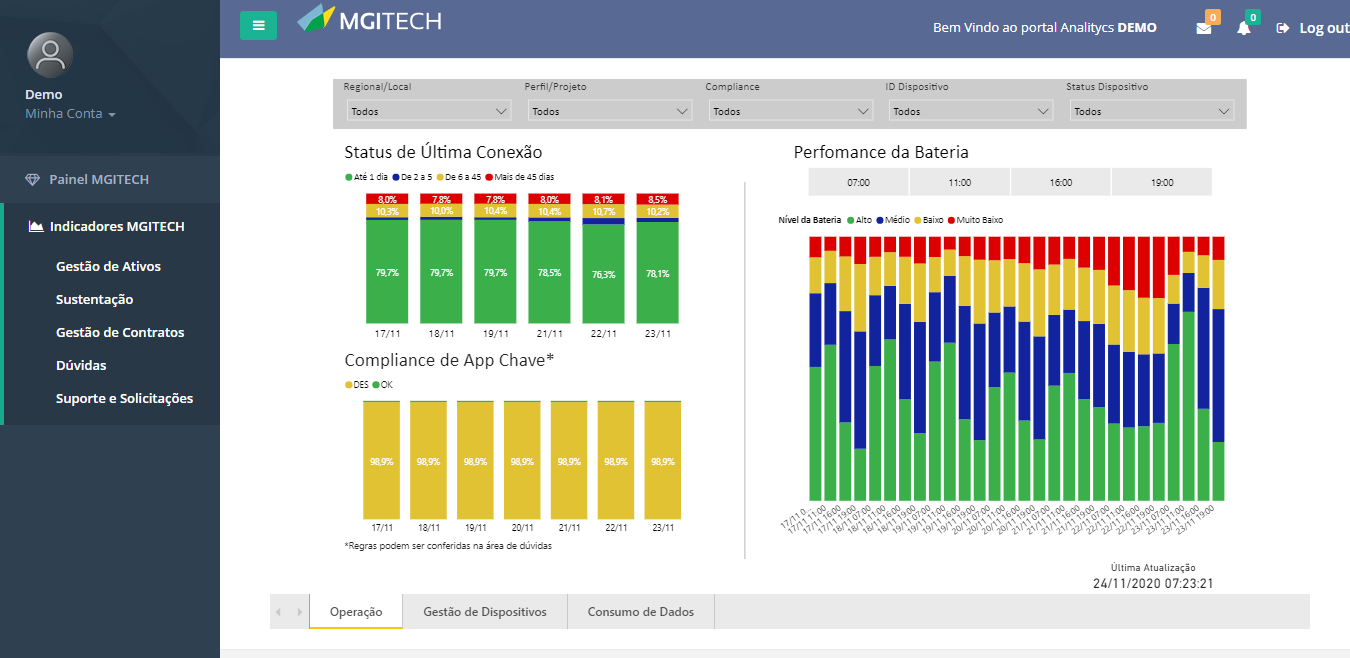Viewport: 1350px width, 658px height.
Task: Switch to the Consumo de Dados tab
Action: (x=641, y=612)
